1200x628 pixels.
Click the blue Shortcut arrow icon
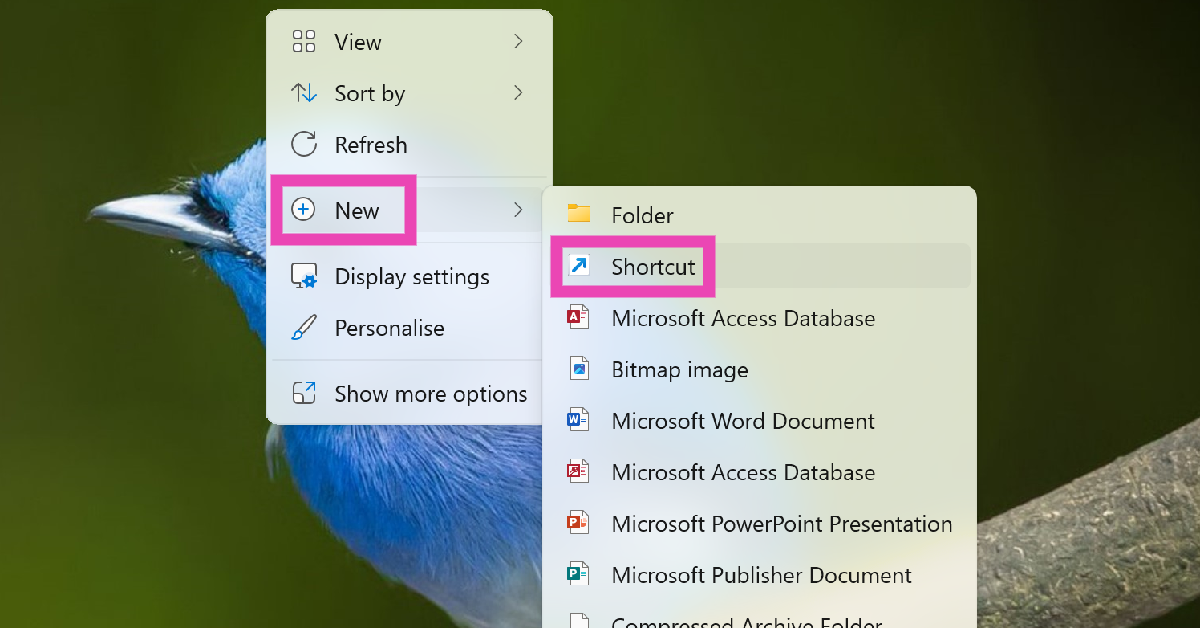pos(579,266)
